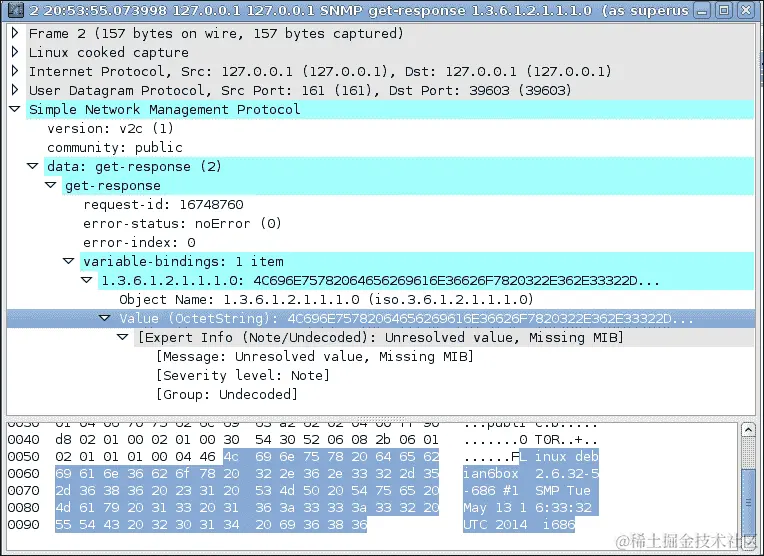The height and width of the screenshot is (556, 764).
Task: Click the window menu icon in title bar
Action: click(16, 10)
